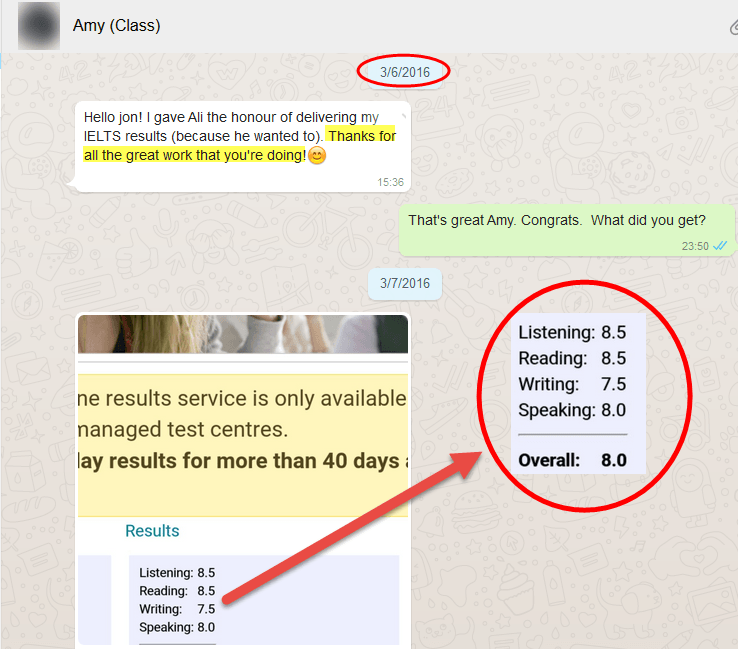The image size is (738, 649).
Task: Click the Results heading in the screenshot
Action: [x=152, y=531]
